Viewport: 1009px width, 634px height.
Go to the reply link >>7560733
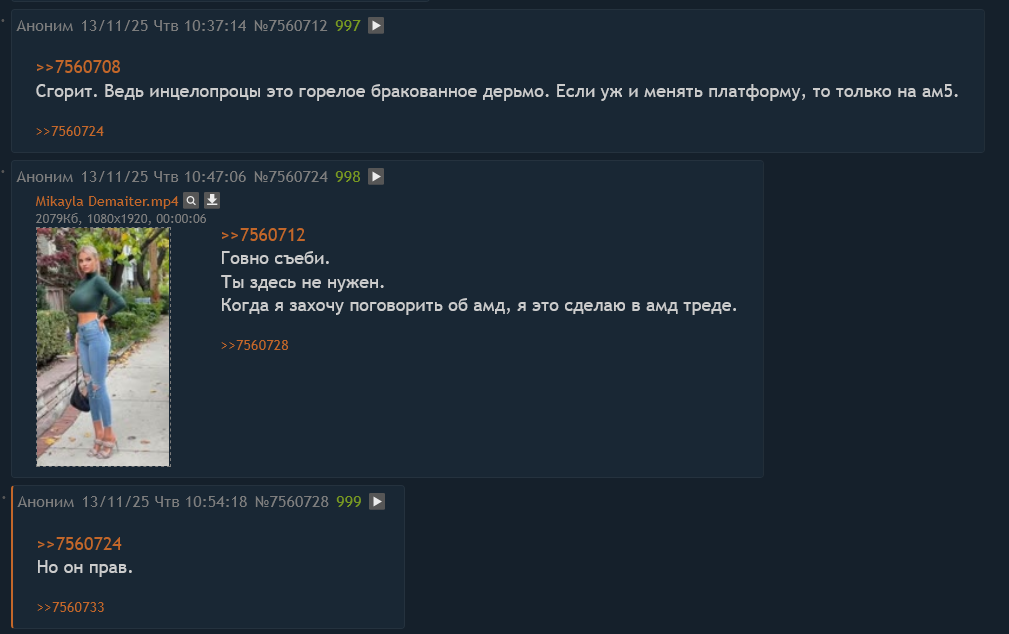[70, 608]
